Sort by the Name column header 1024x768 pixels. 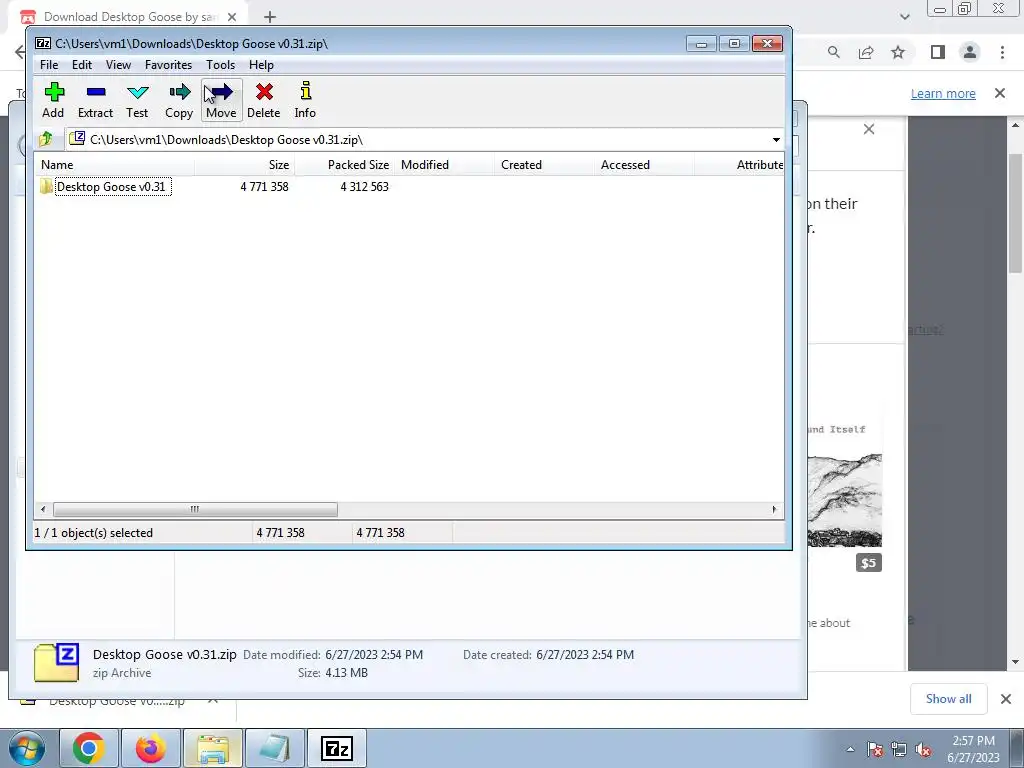114,165
